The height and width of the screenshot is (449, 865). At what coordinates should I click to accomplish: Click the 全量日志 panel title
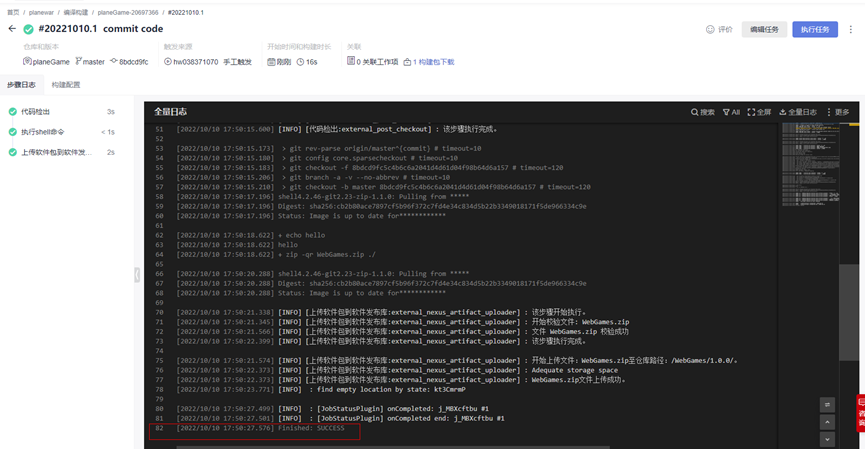coord(170,112)
